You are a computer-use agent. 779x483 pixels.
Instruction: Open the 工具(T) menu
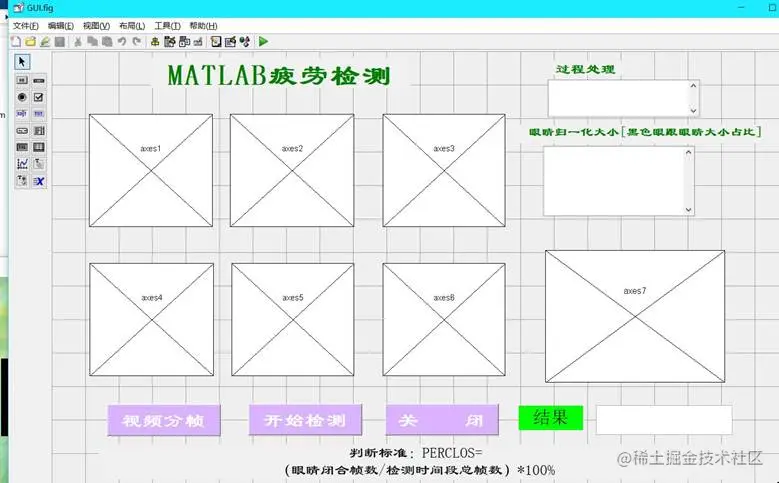pyautogui.click(x=167, y=26)
